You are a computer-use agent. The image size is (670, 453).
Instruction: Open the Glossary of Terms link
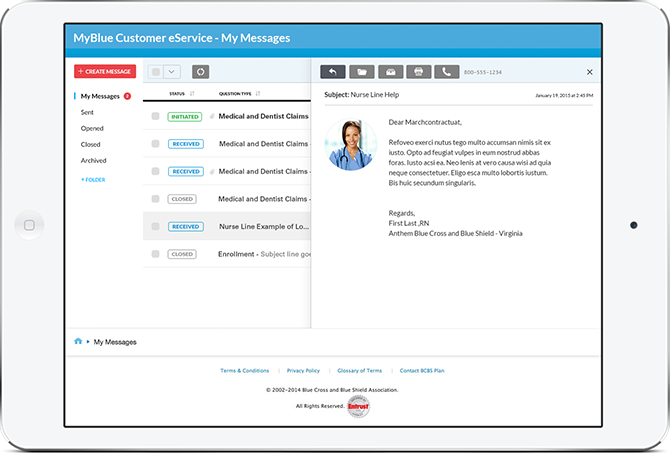point(360,371)
